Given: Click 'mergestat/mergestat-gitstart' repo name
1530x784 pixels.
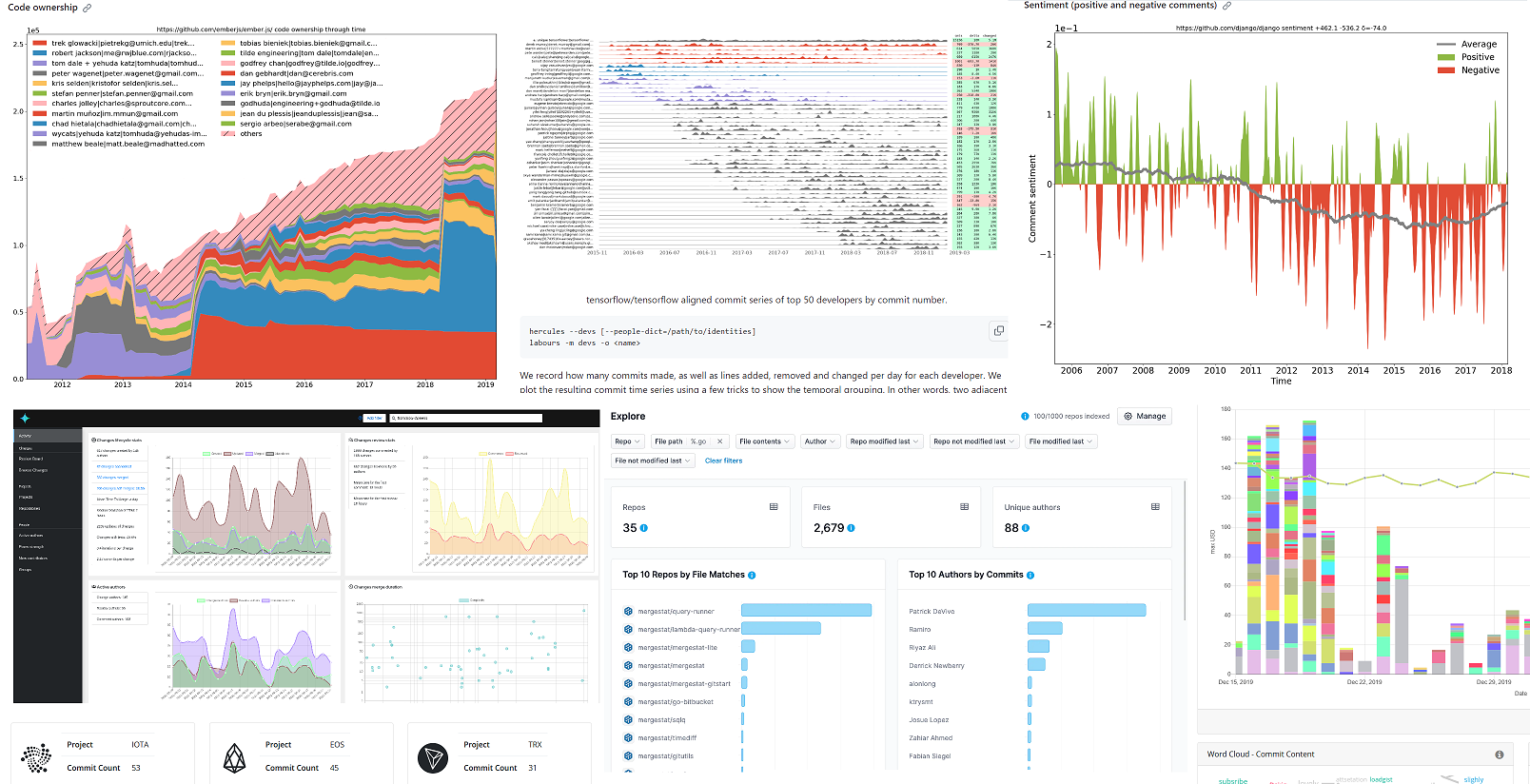Looking at the screenshot, I should click(x=684, y=684).
